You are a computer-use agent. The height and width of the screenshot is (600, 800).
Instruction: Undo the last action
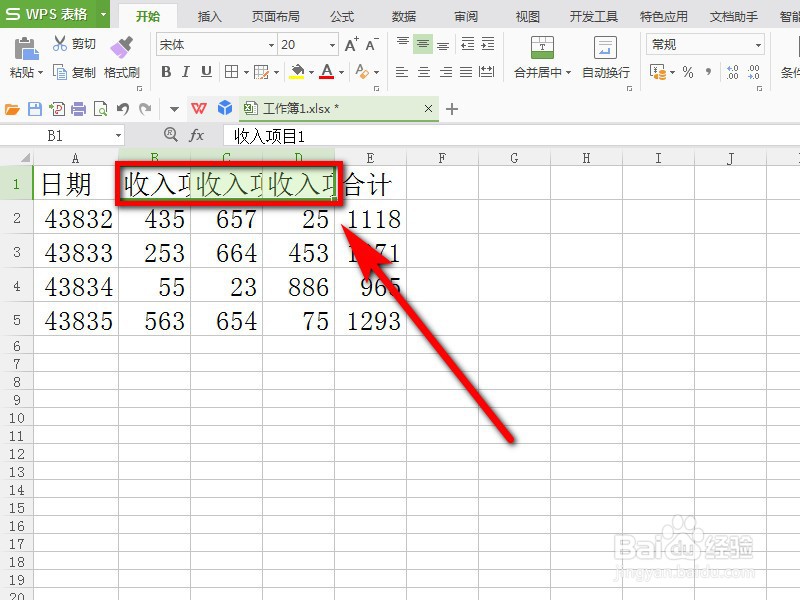click(x=122, y=109)
